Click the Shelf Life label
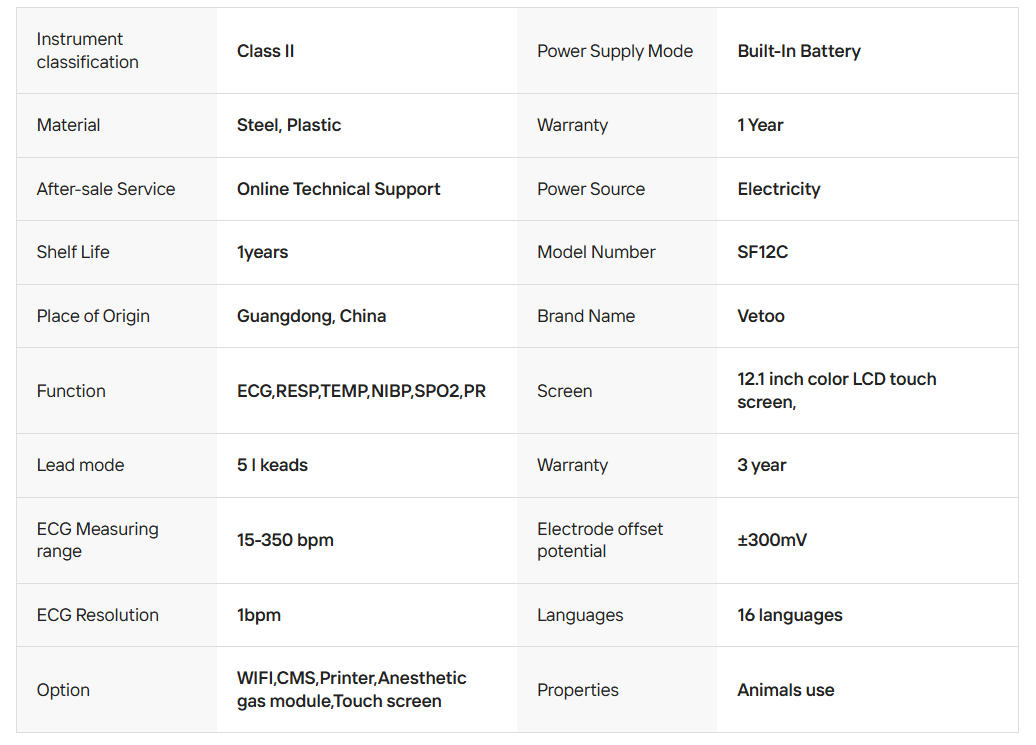 coord(73,252)
